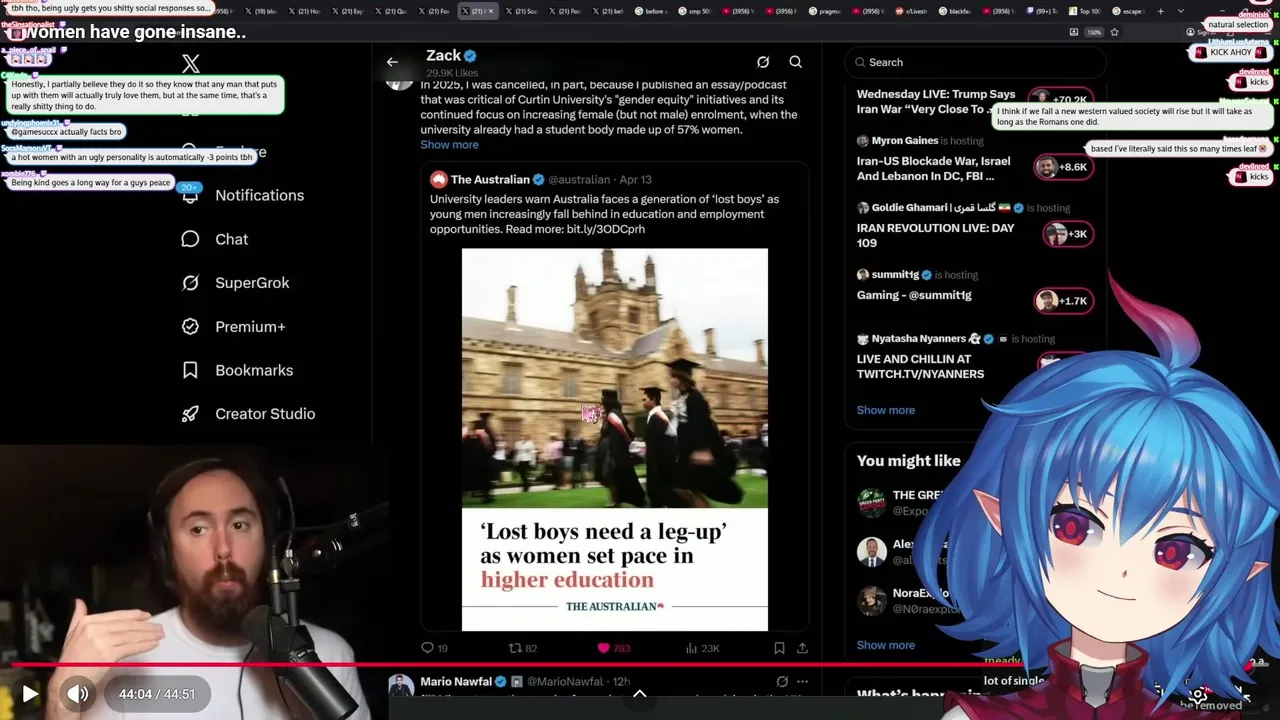Screen dimensions: 1280x720
Task: Expand You might like with Show more
Action: coord(885,645)
